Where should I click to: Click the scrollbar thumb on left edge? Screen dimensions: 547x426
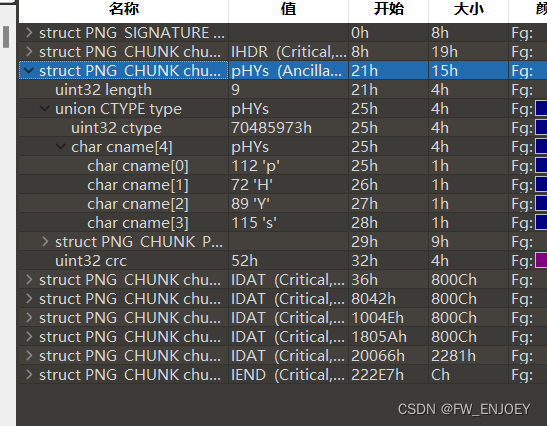(x=6, y=37)
